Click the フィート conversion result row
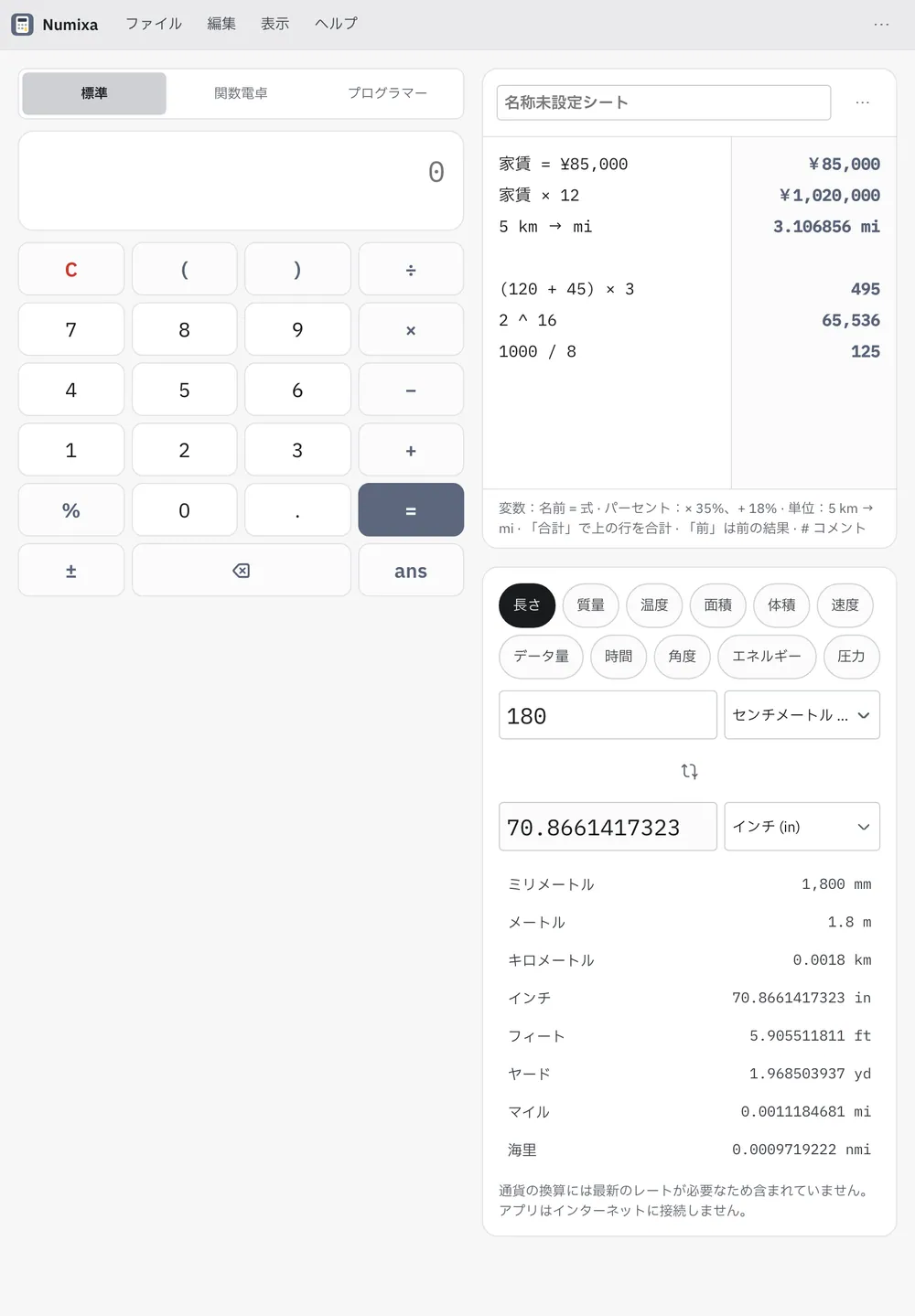Viewport: 915px width, 1316px height. (x=689, y=1036)
